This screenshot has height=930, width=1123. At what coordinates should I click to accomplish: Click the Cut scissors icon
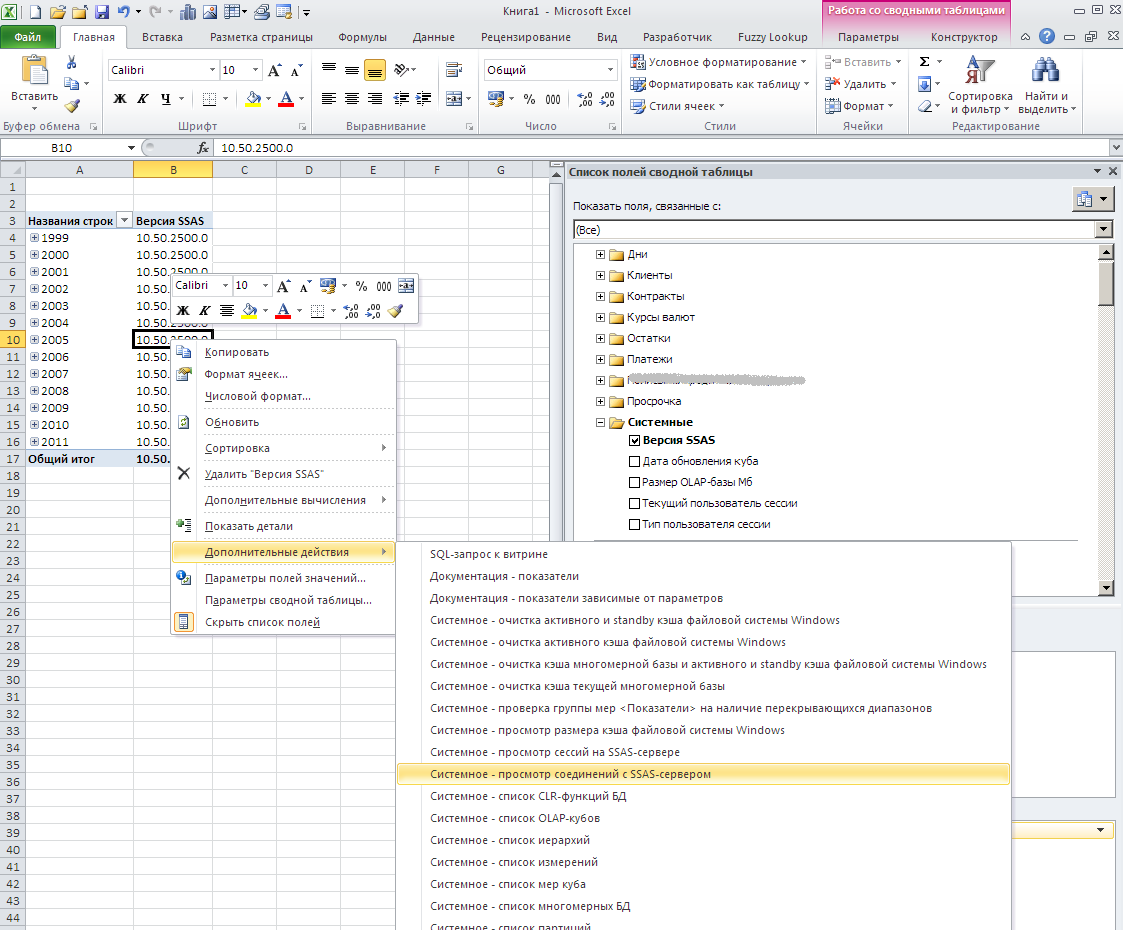[x=72, y=63]
